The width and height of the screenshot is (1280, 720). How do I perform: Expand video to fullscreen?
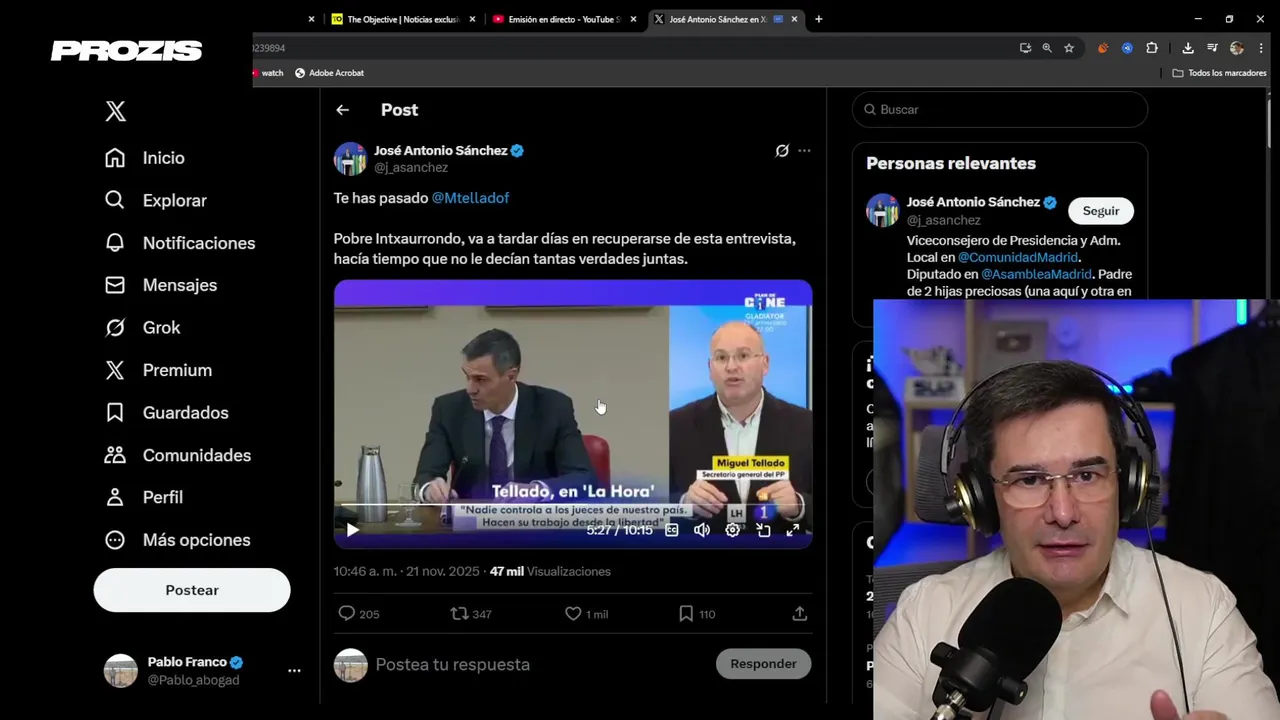[x=793, y=530]
